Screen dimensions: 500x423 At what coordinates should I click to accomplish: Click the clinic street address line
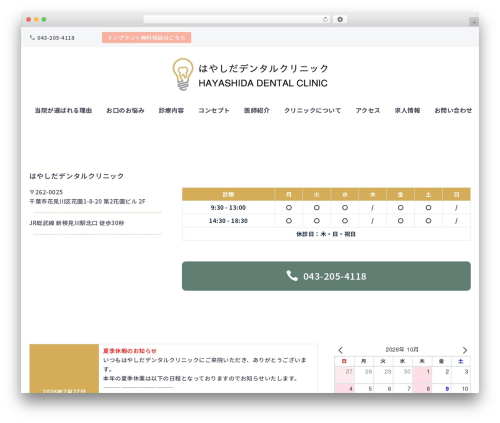point(87,201)
